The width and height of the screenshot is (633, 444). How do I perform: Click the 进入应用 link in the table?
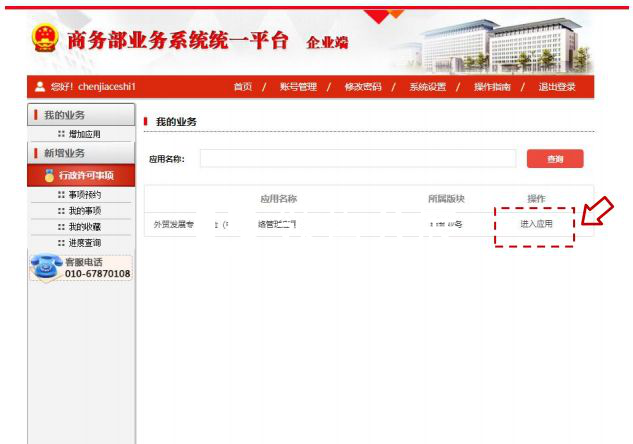tap(535, 224)
